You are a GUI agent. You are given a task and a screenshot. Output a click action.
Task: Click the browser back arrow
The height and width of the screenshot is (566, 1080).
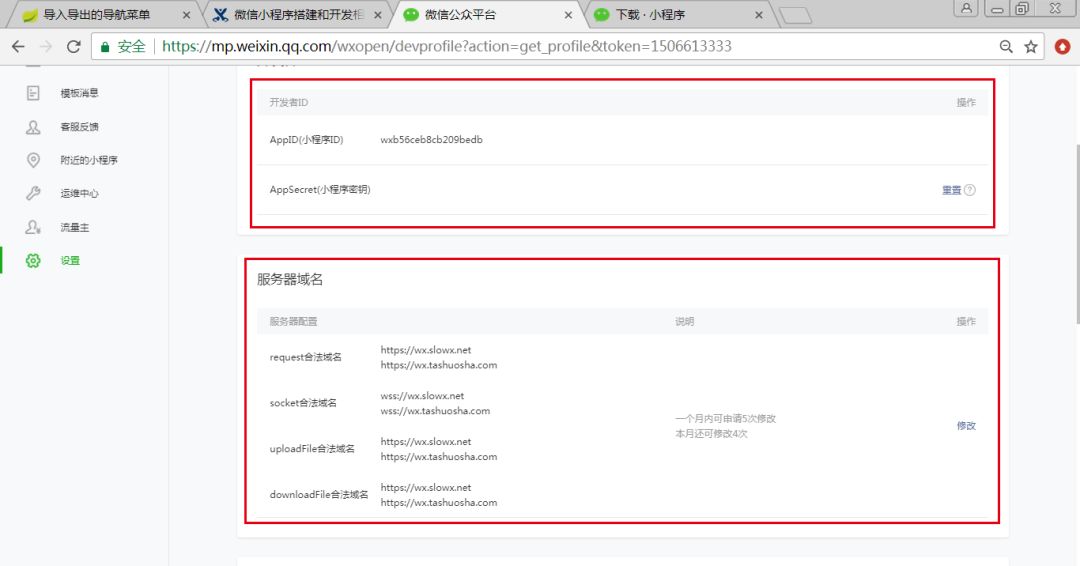18,46
